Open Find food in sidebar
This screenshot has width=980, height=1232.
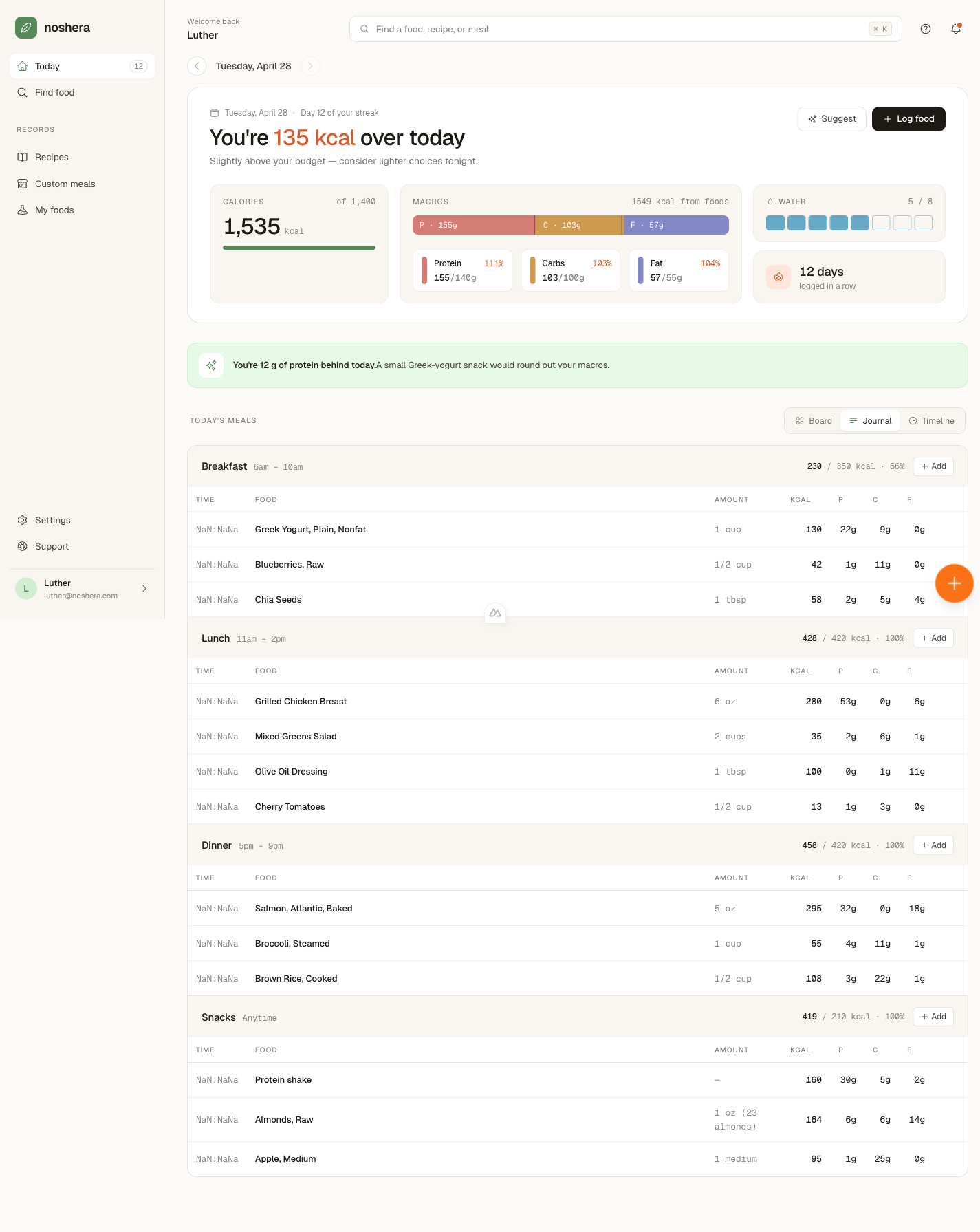click(x=82, y=92)
